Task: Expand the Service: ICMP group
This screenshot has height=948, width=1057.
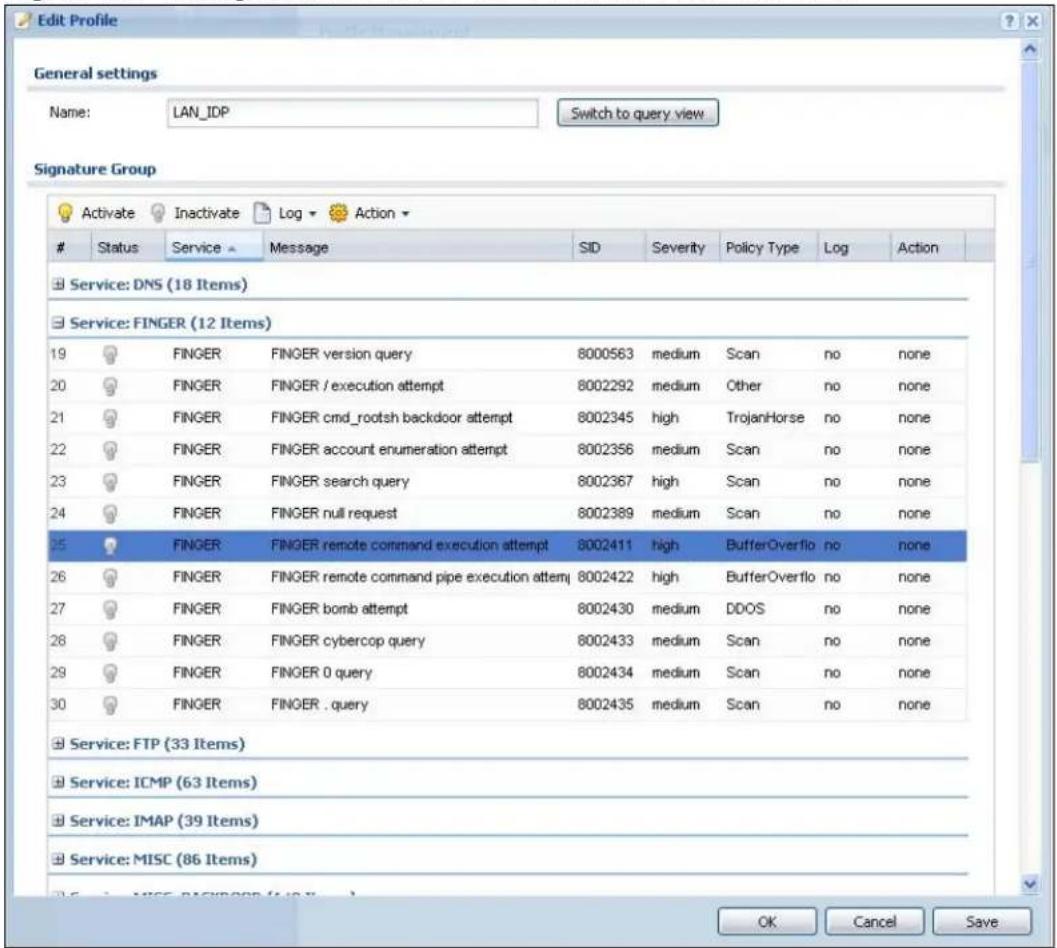Action: (59, 782)
